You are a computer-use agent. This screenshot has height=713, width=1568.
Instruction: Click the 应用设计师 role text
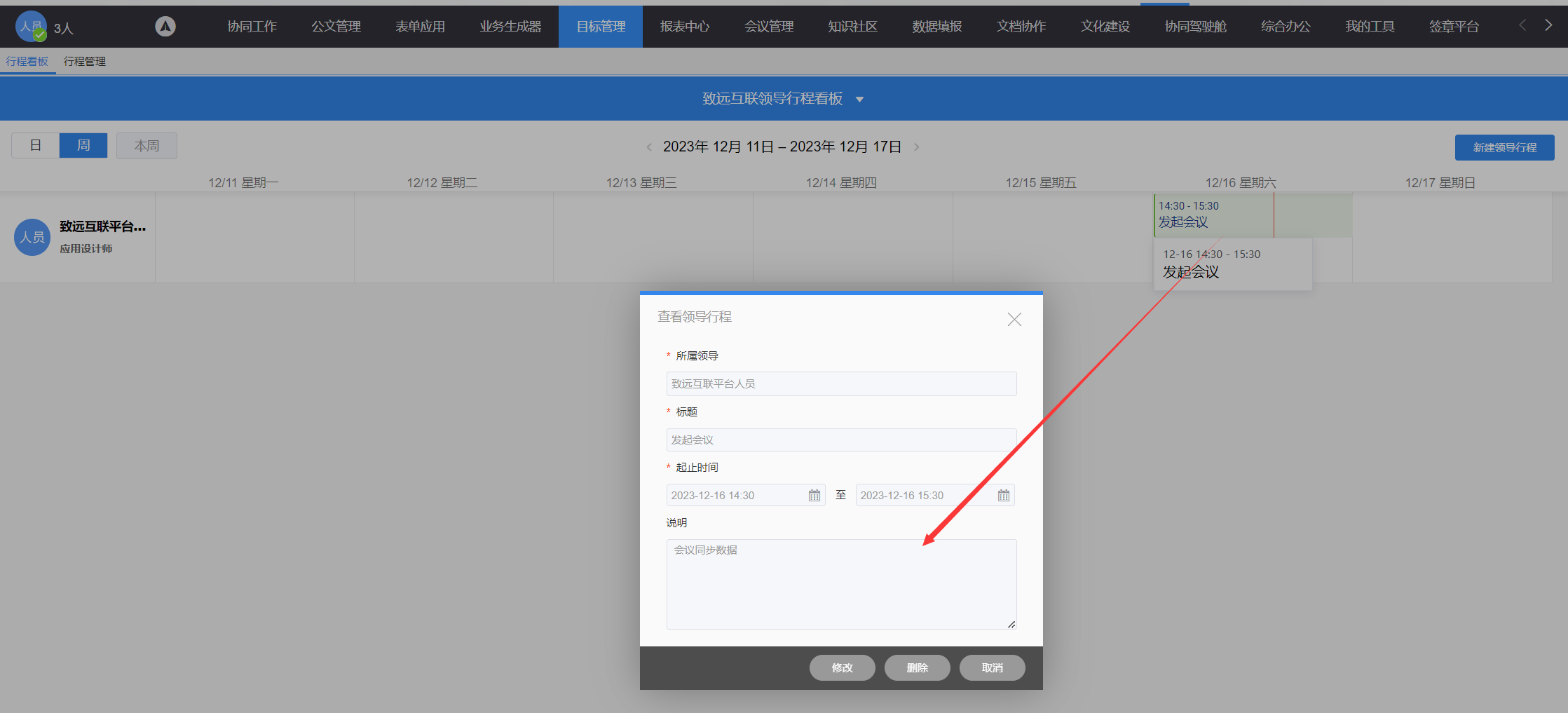86,249
